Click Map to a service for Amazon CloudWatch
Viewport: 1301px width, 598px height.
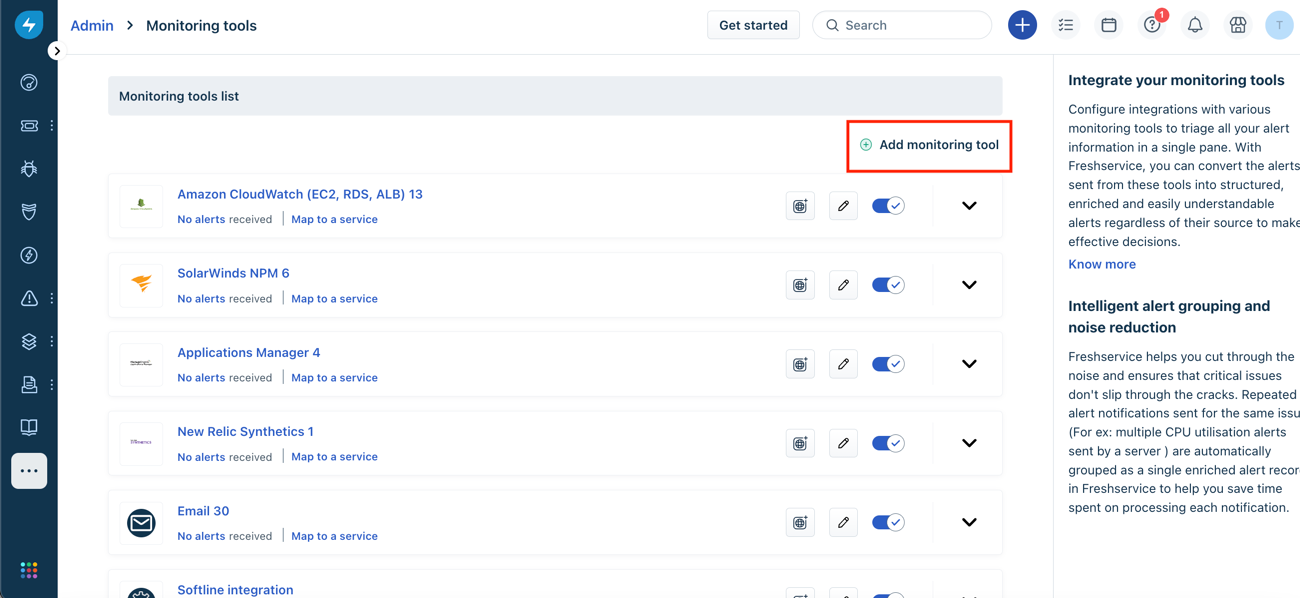click(x=334, y=219)
